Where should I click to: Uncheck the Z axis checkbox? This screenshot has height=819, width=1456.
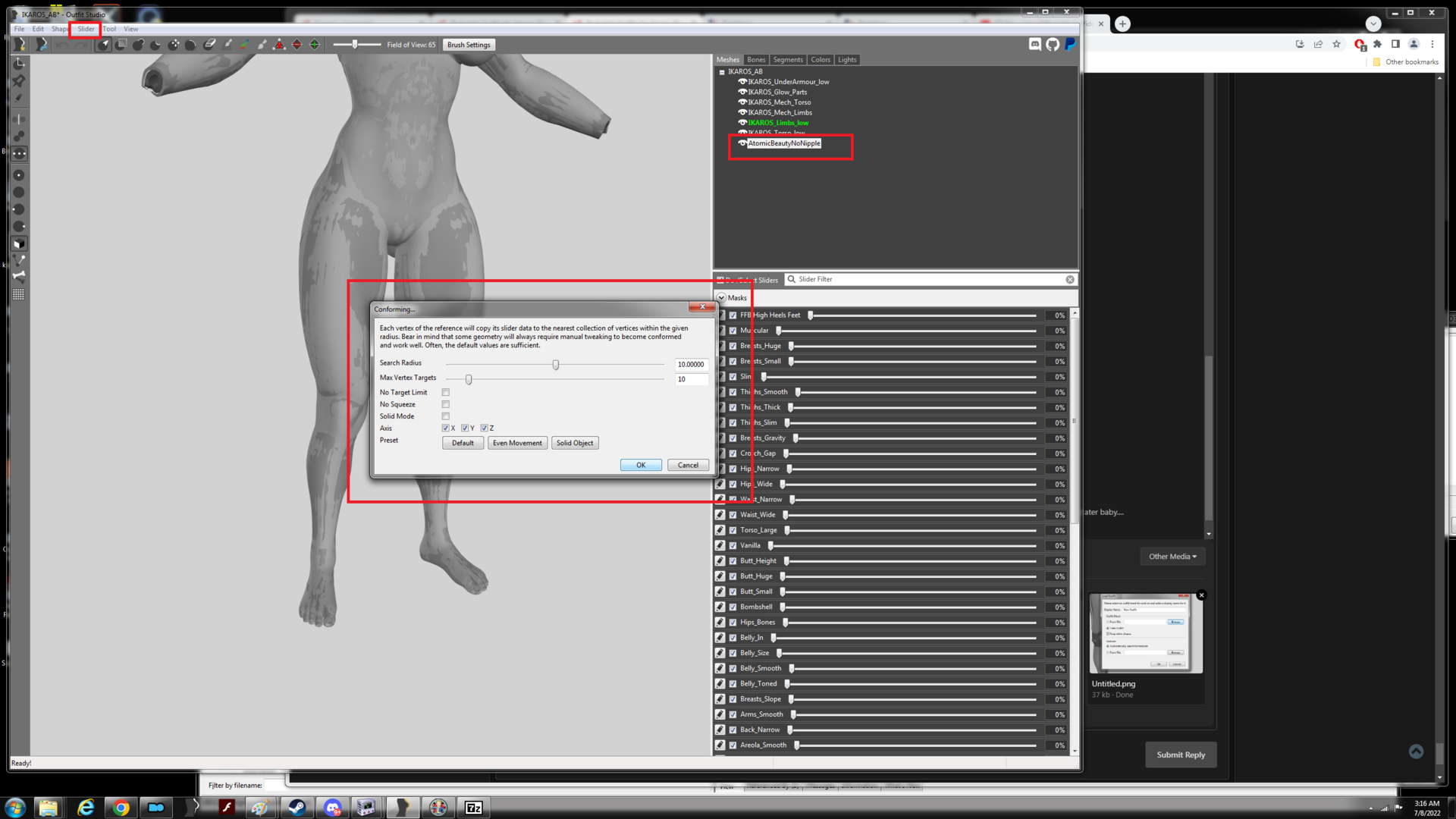pyautogui.click(x=484, y=428)
